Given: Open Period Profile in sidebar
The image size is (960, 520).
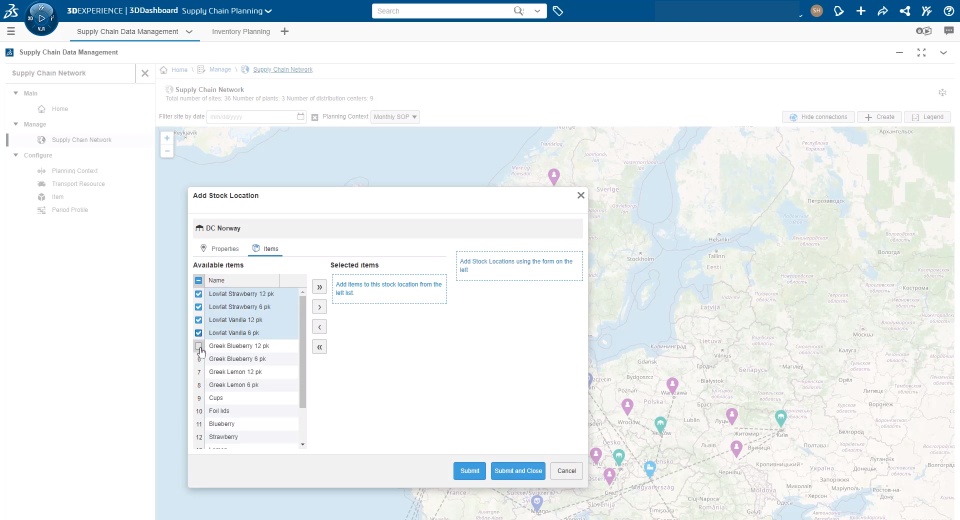Looking at the screenshot, I should pos(69,209).
